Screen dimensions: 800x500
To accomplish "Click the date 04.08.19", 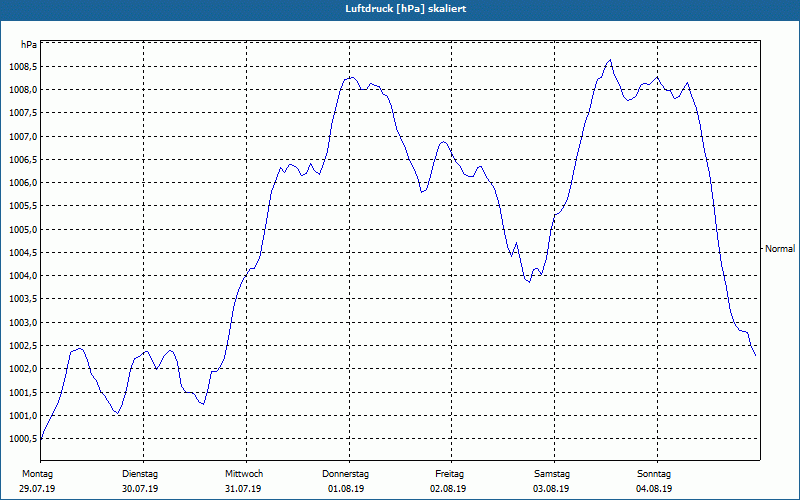I will click(654, 489).
